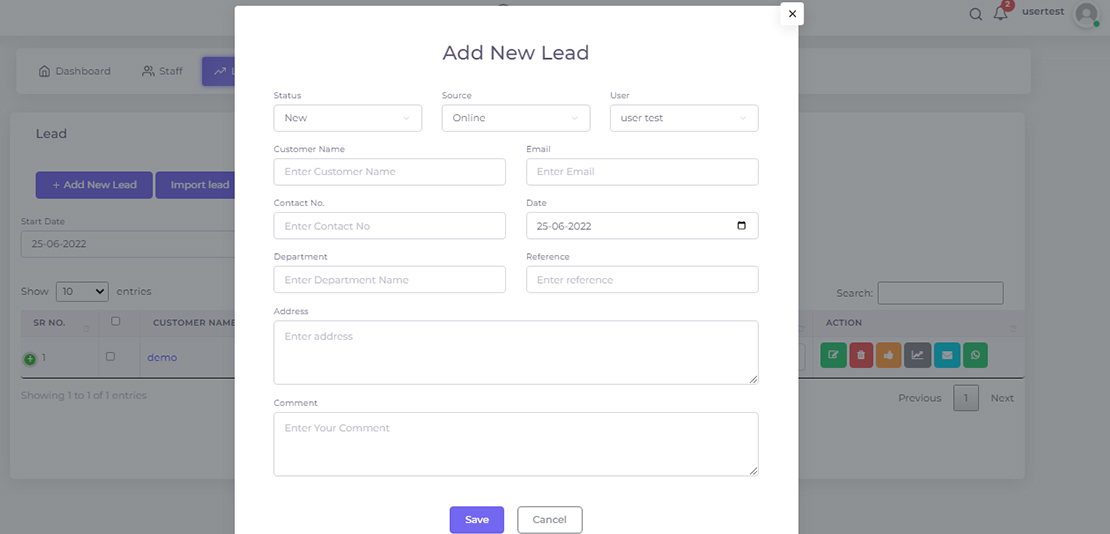Image resolution: width=1110 pixels, height=534 pixels.
Task: Open the Source dropdown showing Online
Action: [x=516, y=118]
